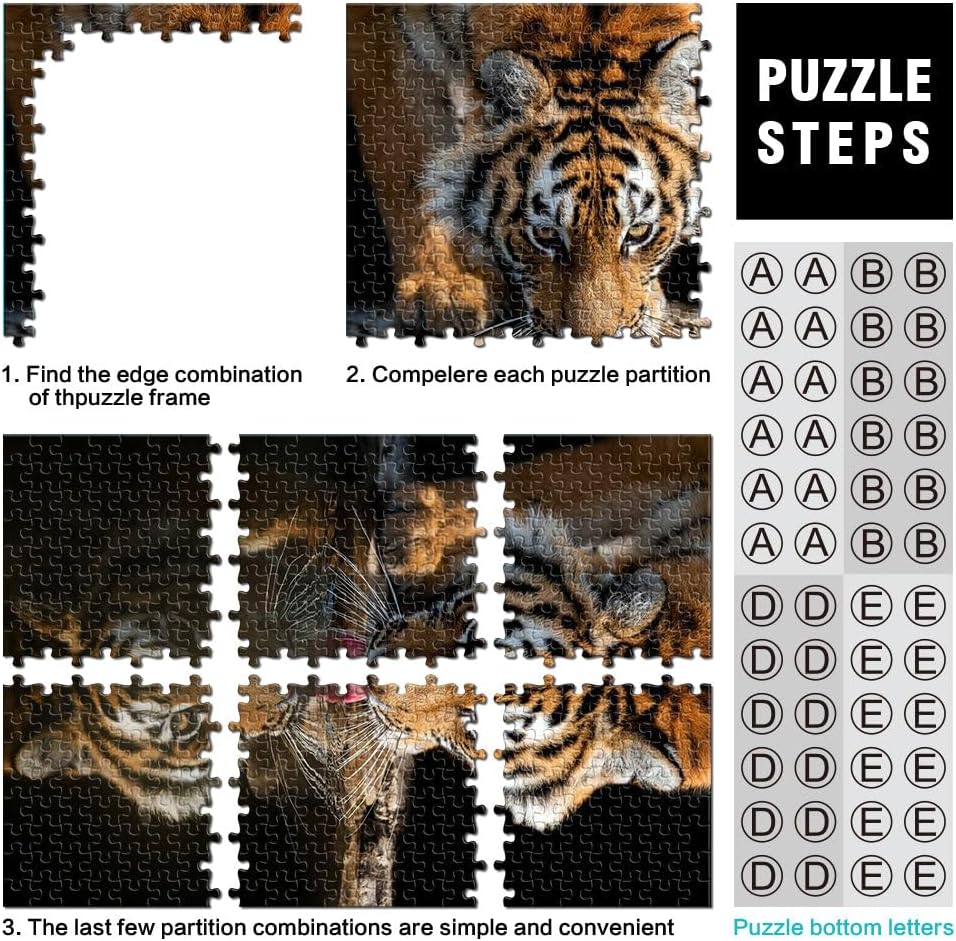Open the completed tiger face partition image

point(529,175)
